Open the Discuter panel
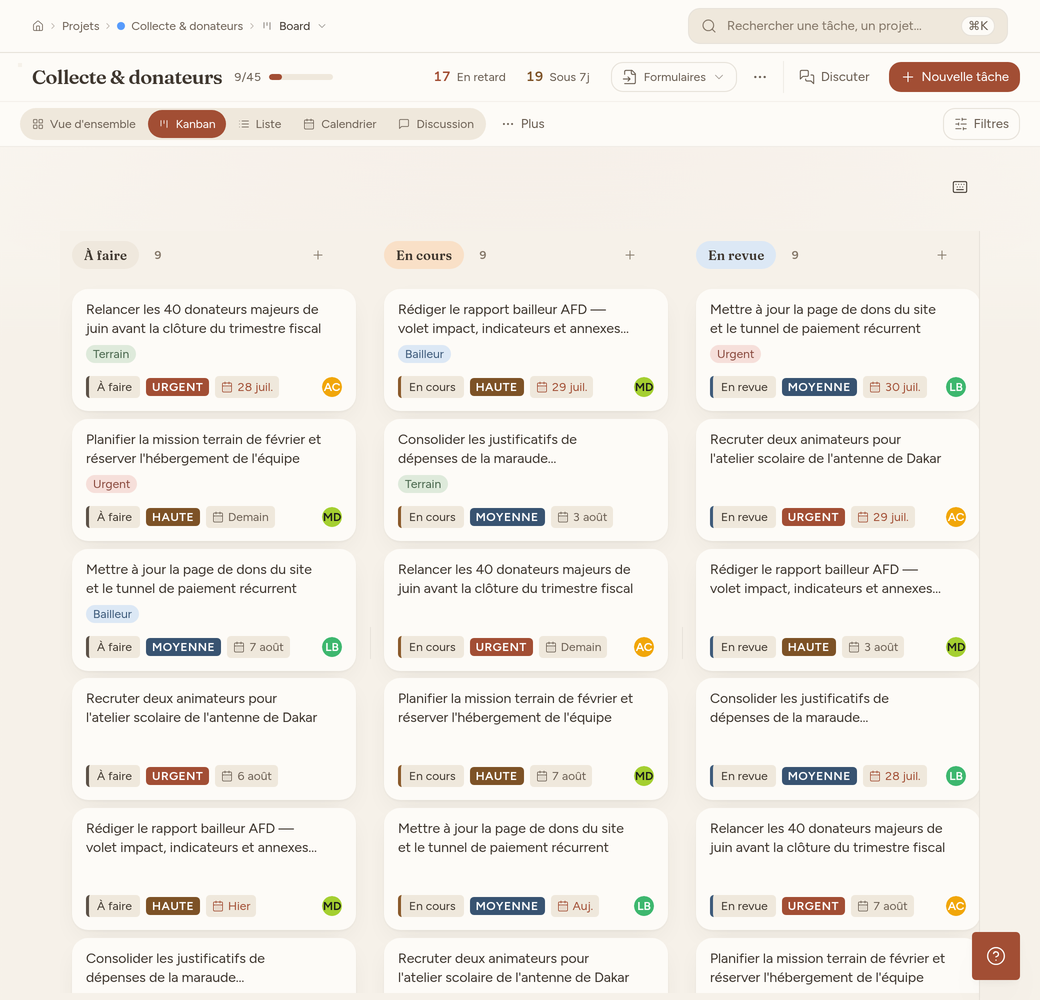The width and height of the screenshot is (1040, 1000). tap(834, 77)
